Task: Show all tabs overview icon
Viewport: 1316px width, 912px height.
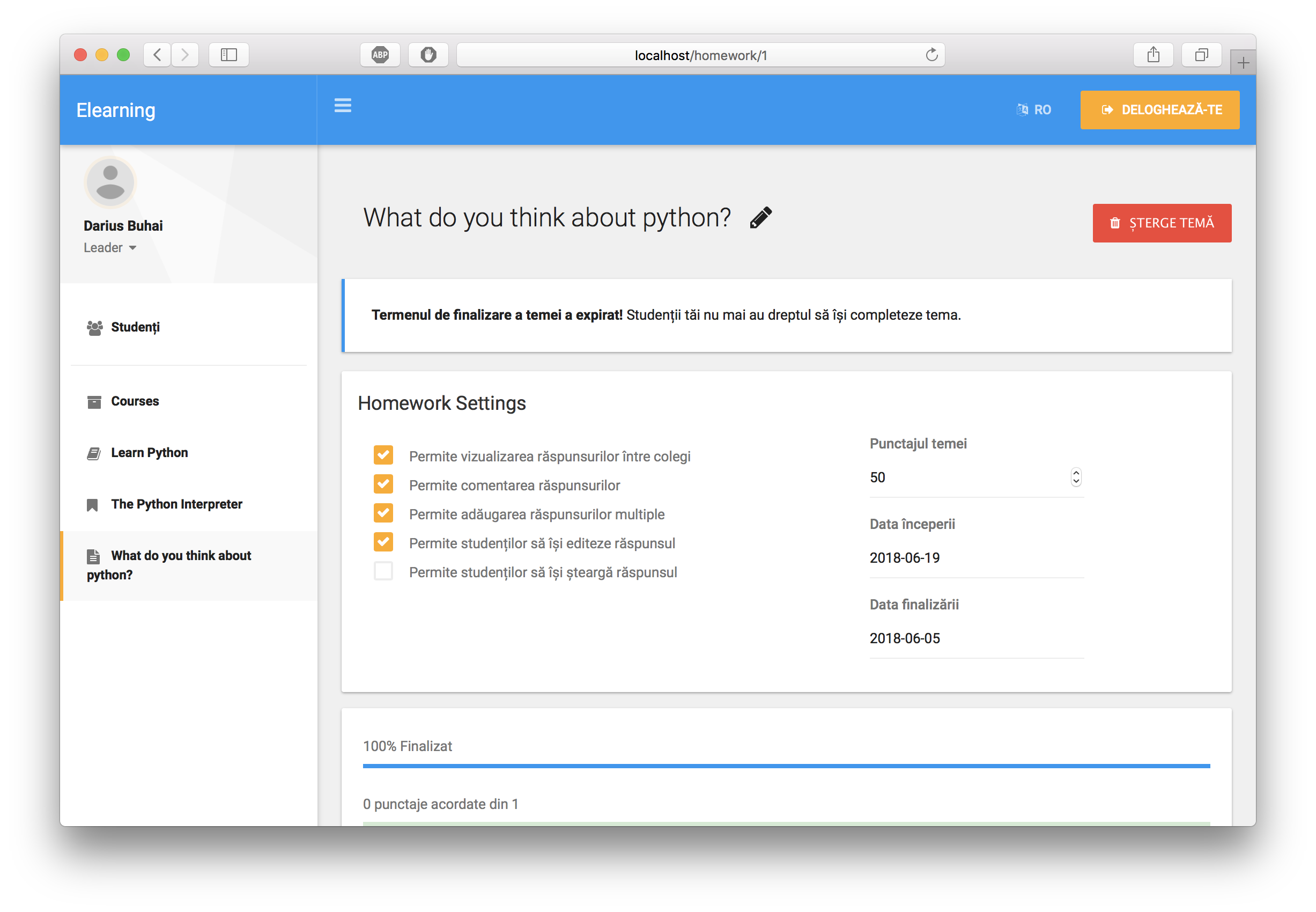Action: click(x=1201, y=55)
